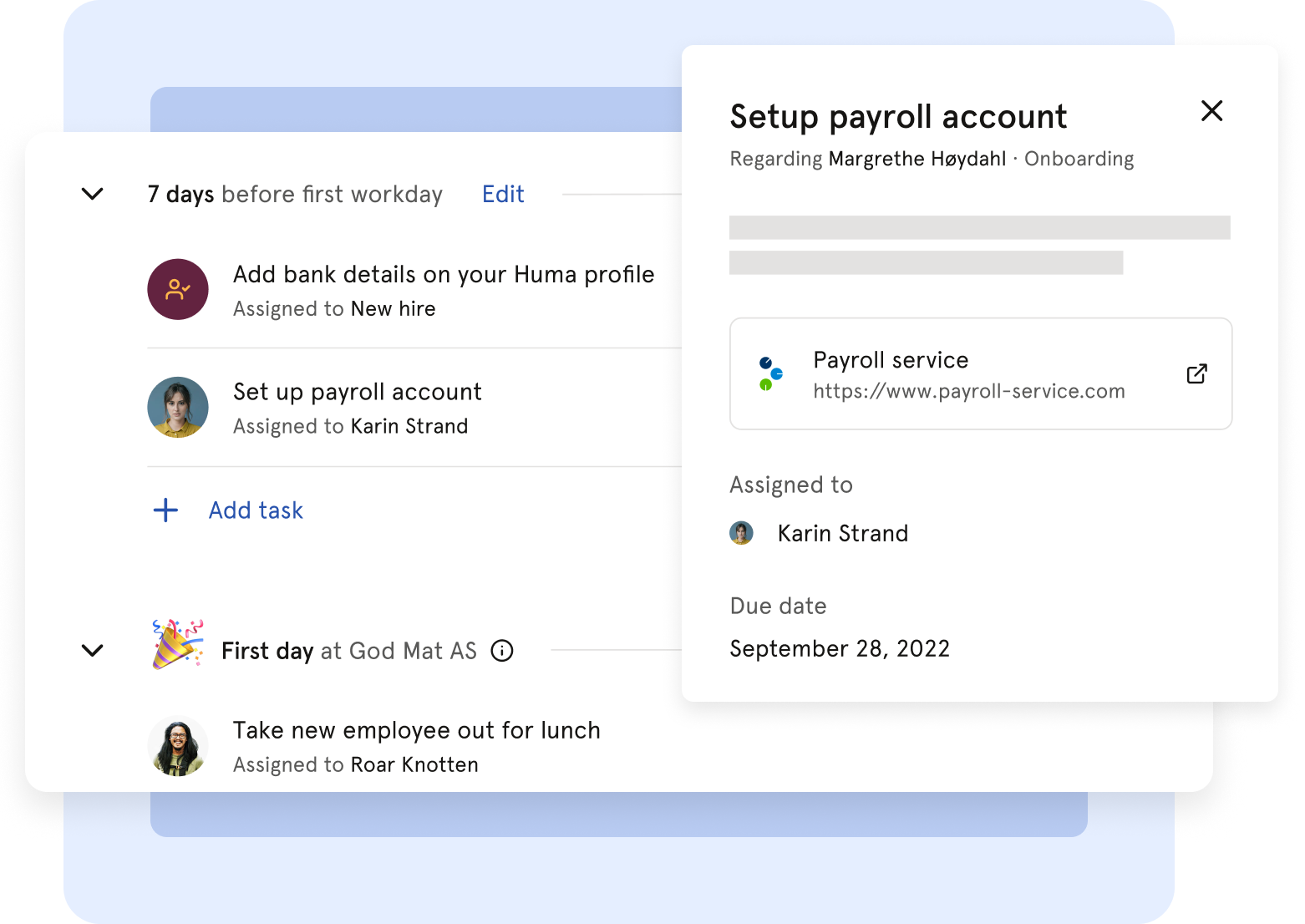Click Karin Strand's avatar in the Assigned to section

point(743,533)
